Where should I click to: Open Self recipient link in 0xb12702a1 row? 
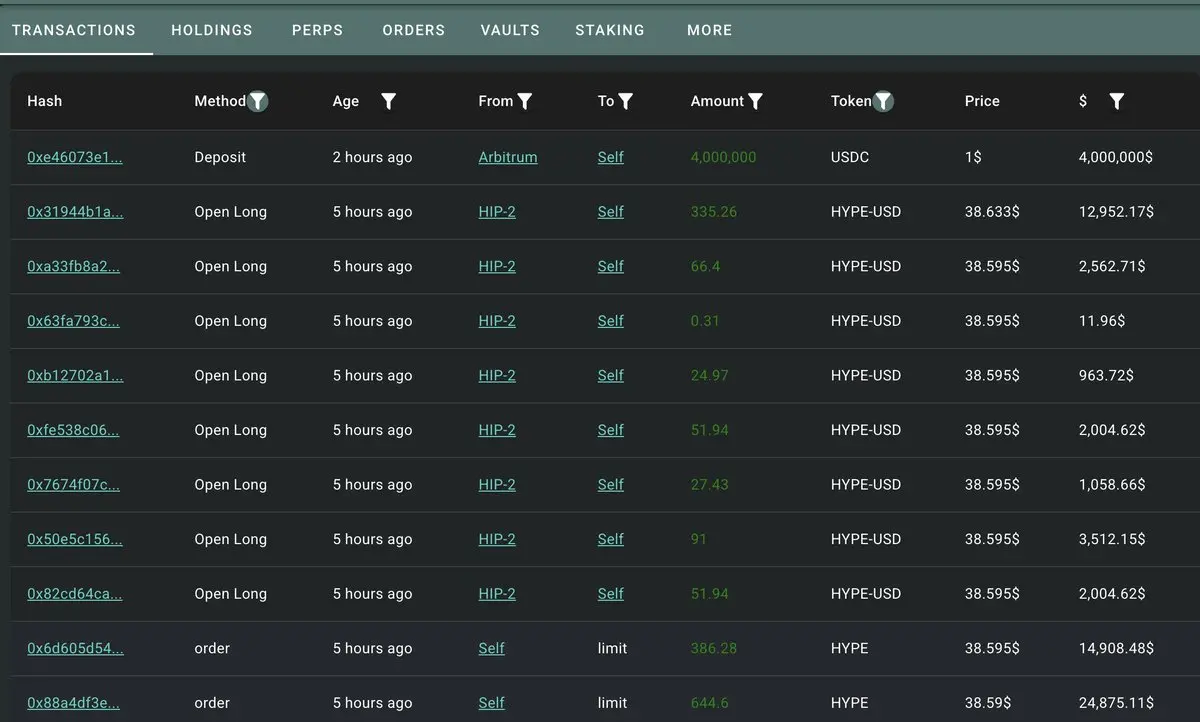pos(611,375)
